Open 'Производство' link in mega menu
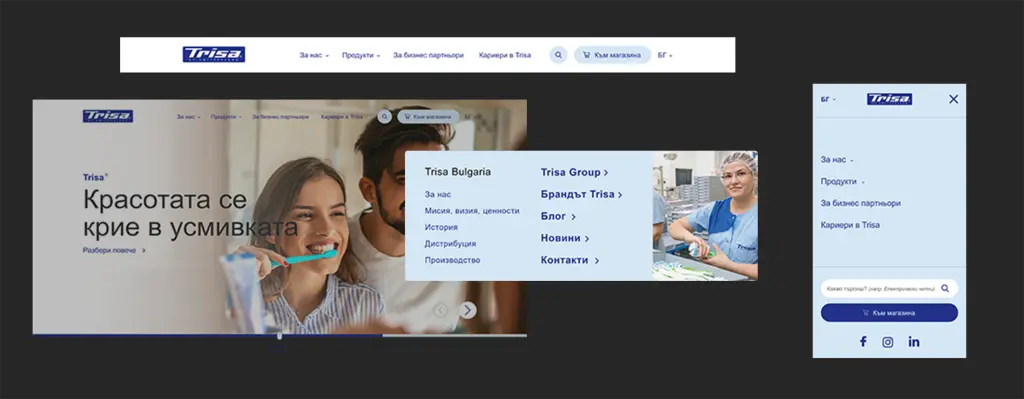This screenshot has width=1024, height=399. (452, 260)
